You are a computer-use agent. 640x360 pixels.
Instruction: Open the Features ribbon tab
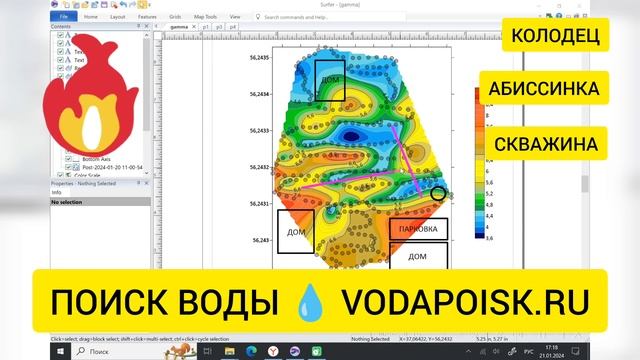pyautogui.click(x=147, y=17)
